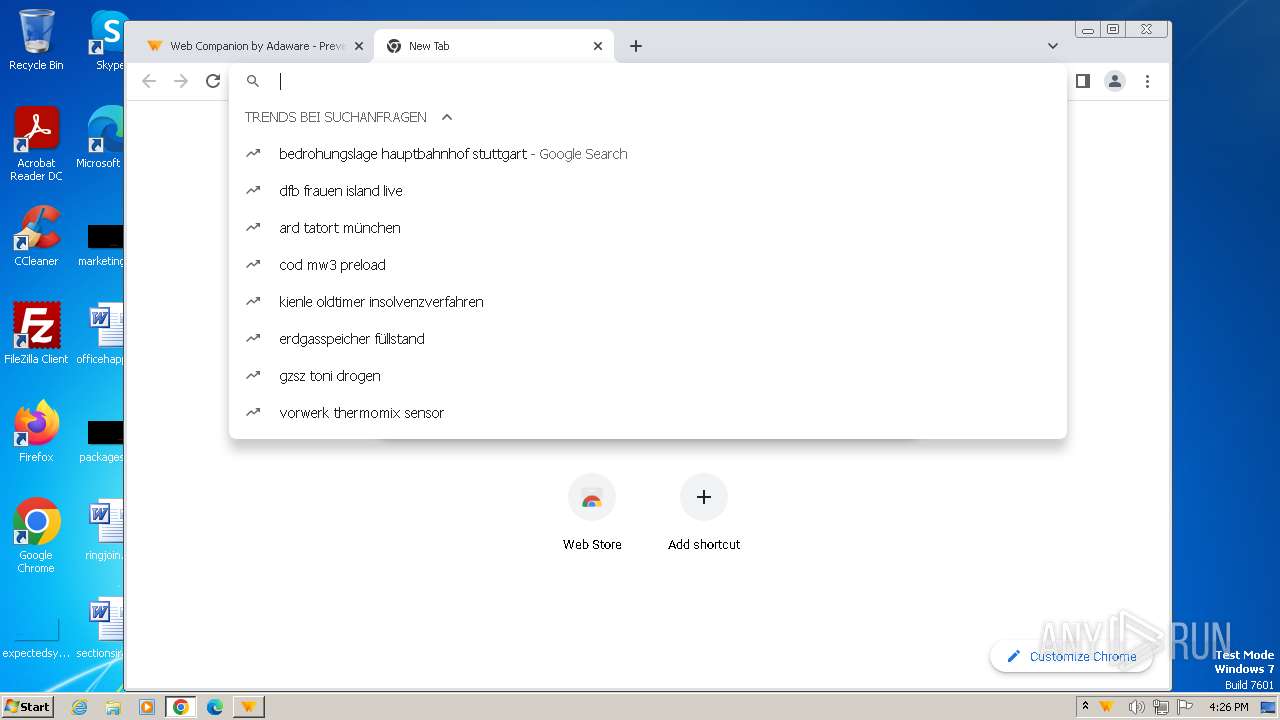Screen dimensions: 1280x720
Task: Open the expectedsy... desktop file
Action: [36, 640]
